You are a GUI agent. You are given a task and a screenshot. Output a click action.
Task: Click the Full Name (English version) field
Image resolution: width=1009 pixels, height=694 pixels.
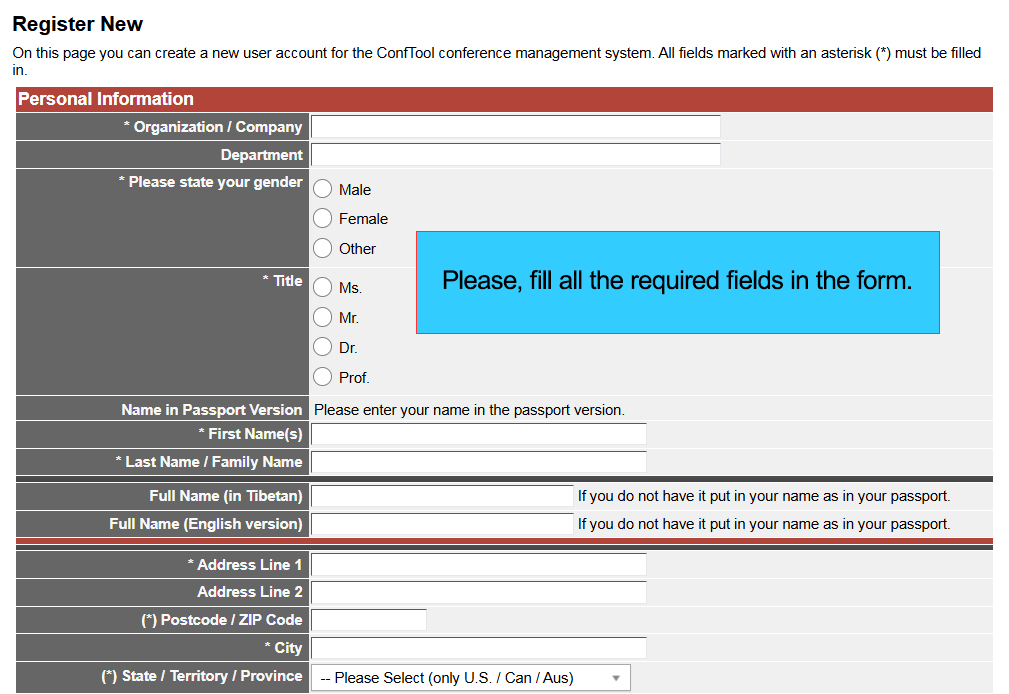[442, 524]
